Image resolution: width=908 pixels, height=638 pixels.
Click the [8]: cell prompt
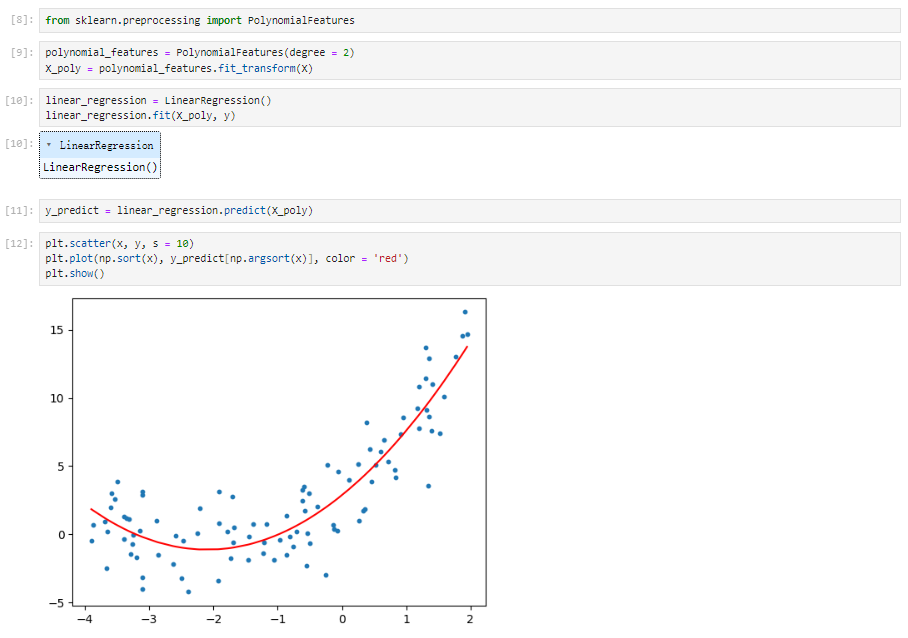point(22,20)
